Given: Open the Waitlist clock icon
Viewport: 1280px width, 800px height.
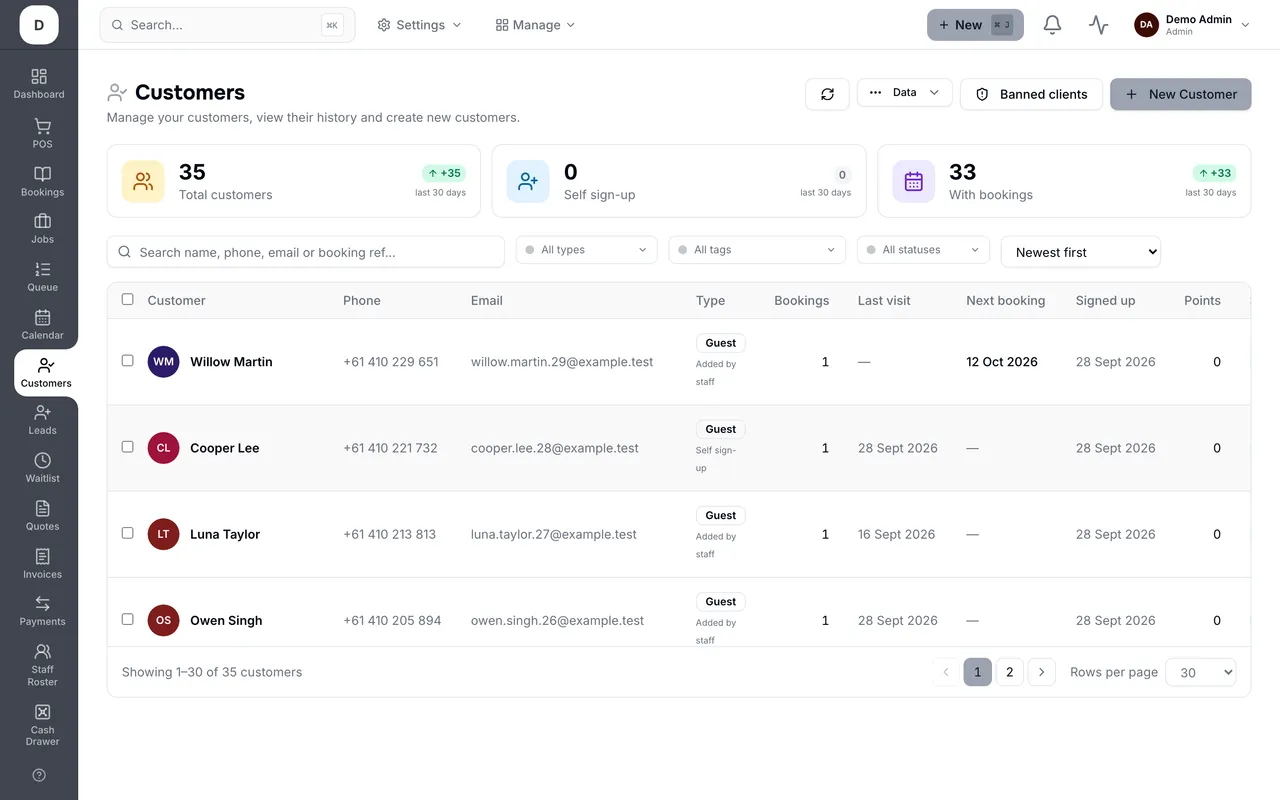Looking at the screenshot, I should (42, 460).
